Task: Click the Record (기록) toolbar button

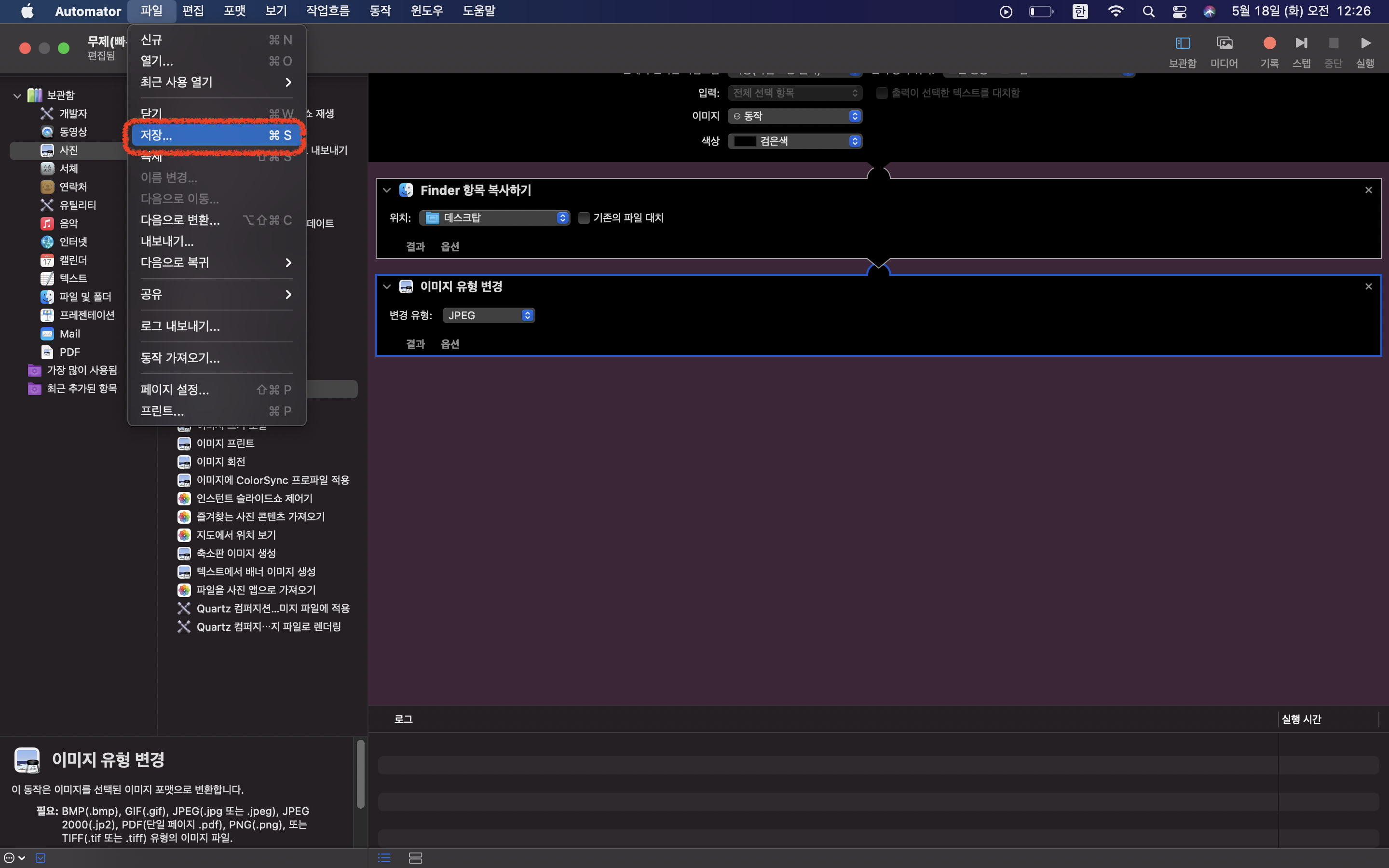Action: [x=1269, y=43]
